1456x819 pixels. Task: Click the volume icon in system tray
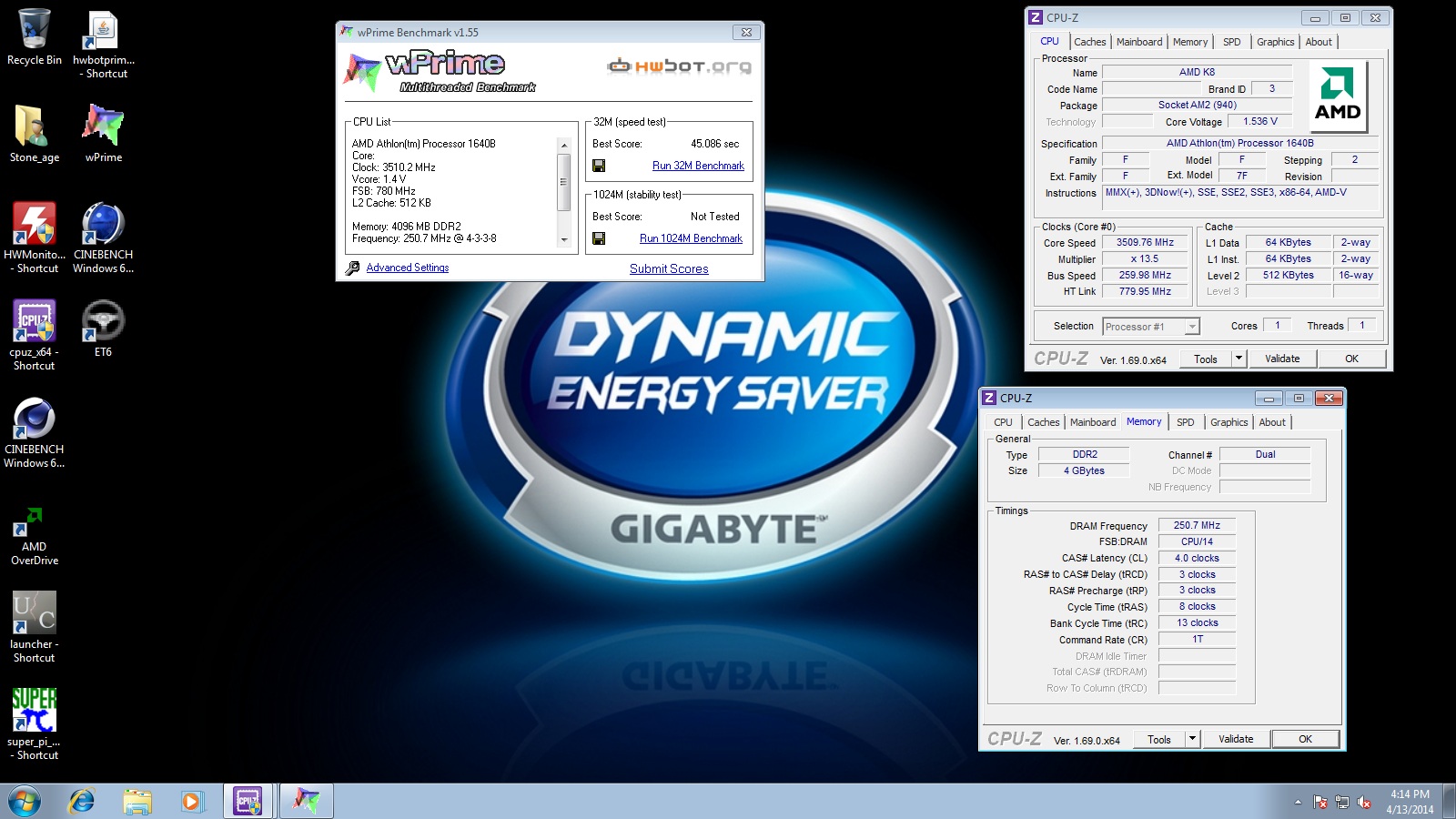1364,802
